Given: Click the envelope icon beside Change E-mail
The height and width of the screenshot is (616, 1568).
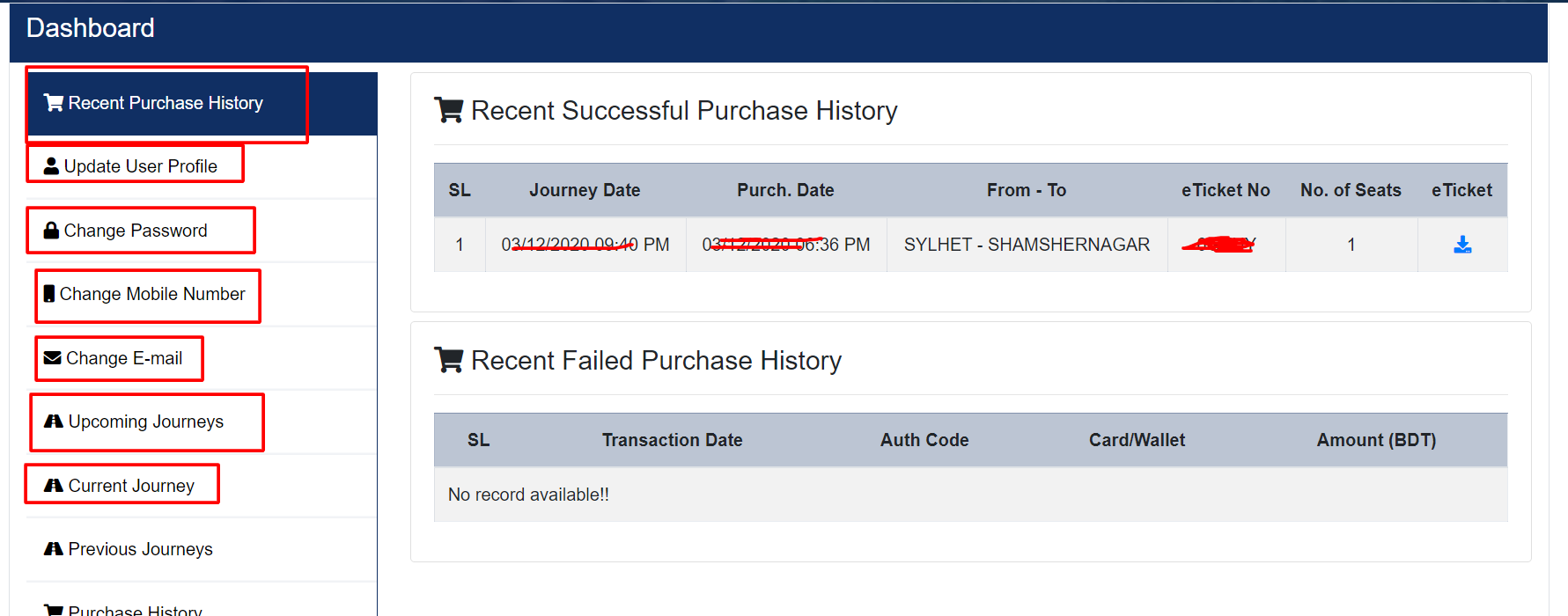Looking at the screenshot, I should coord(53,358).
